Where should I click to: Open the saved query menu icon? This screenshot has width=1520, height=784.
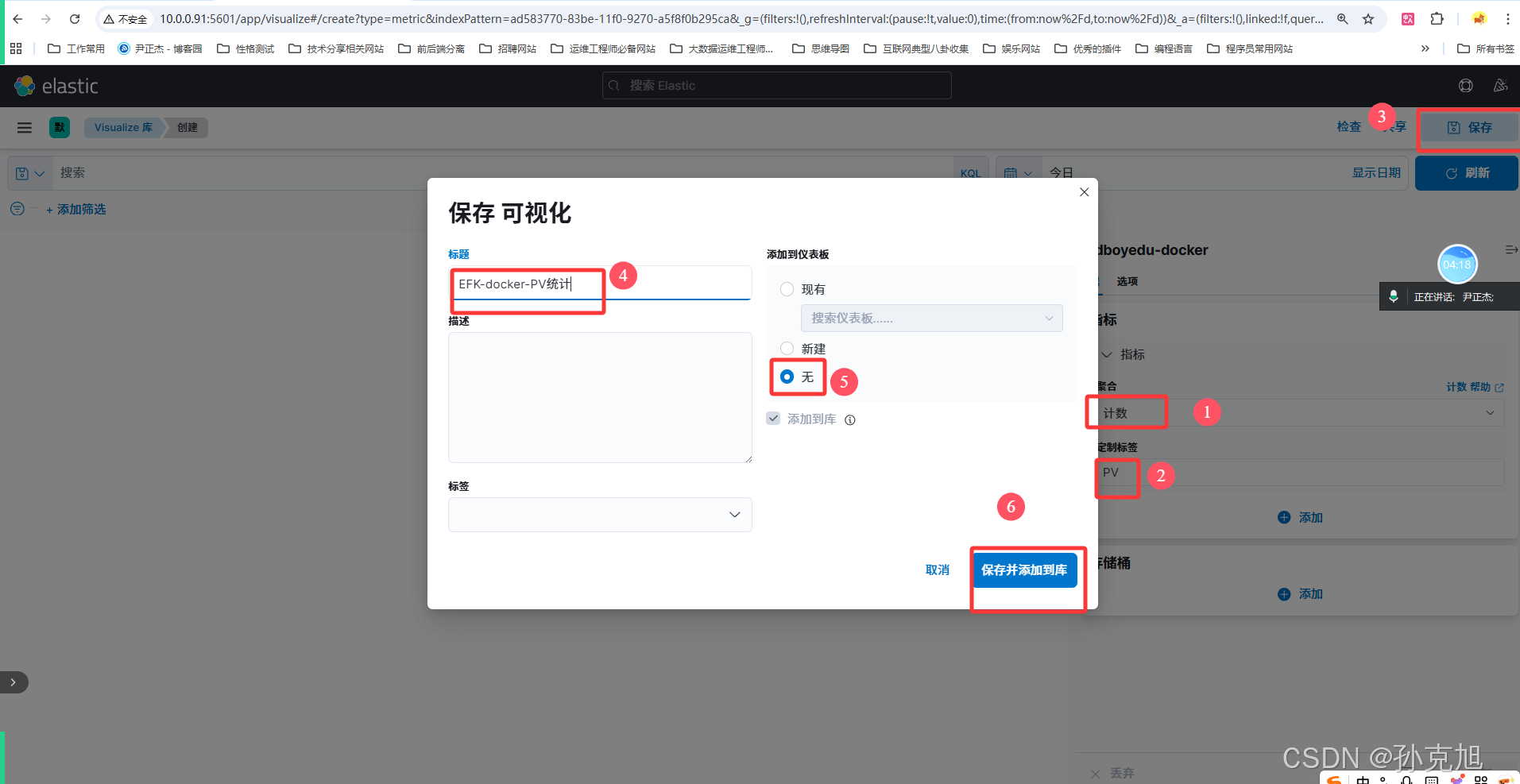[x=30, y=173]
